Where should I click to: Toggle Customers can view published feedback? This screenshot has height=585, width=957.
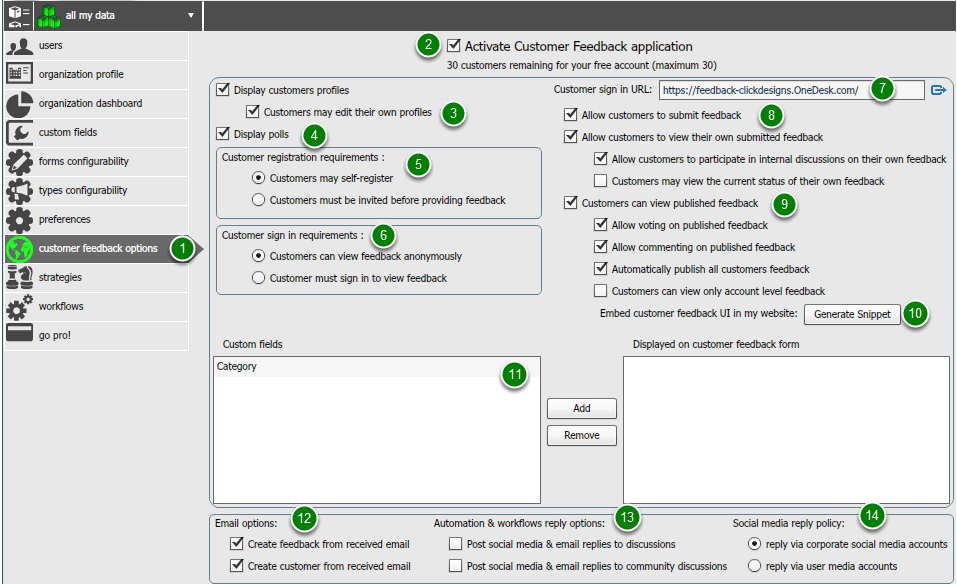[x=571, y=202]
